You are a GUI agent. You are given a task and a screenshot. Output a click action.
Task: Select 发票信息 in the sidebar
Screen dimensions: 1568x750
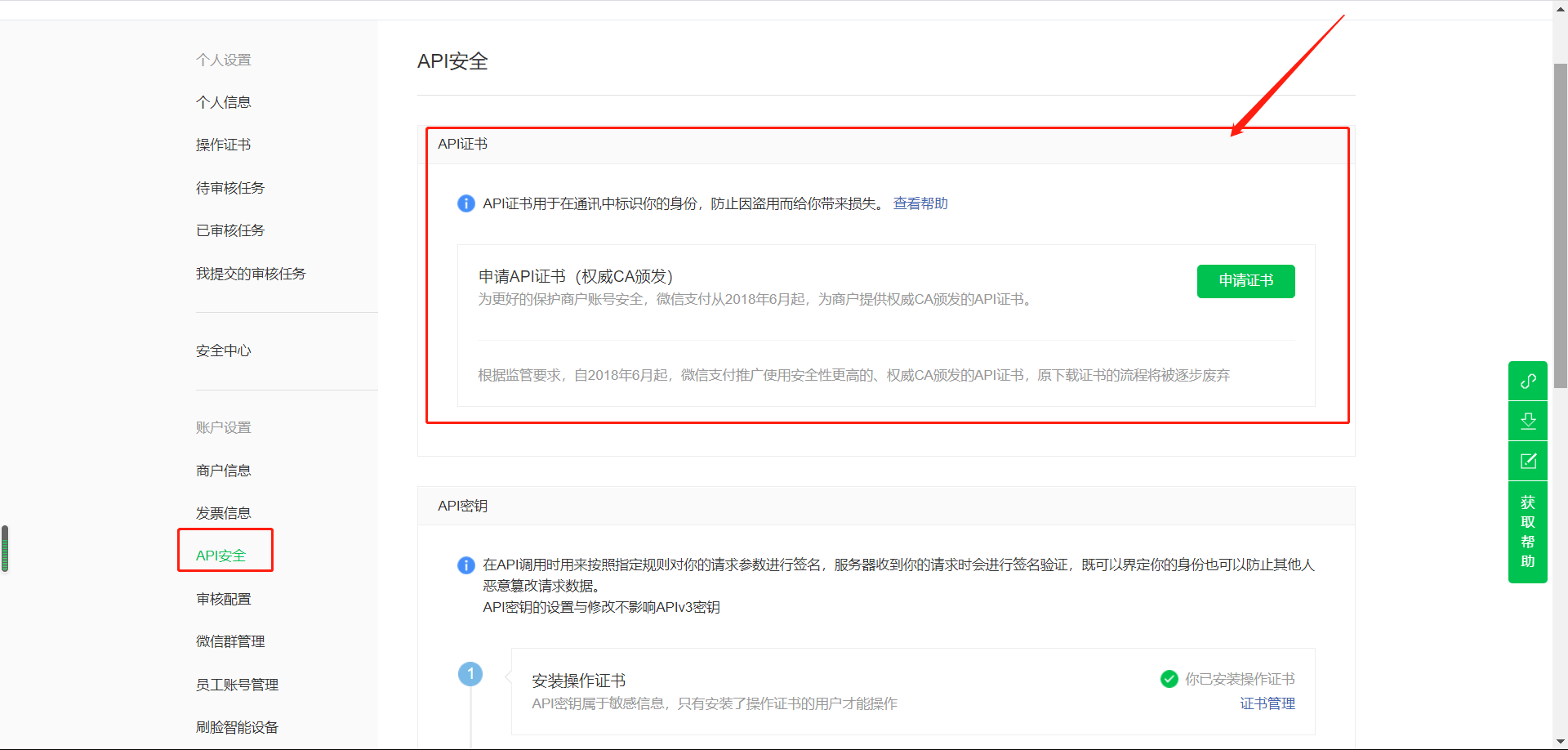(x=224, y=513)
